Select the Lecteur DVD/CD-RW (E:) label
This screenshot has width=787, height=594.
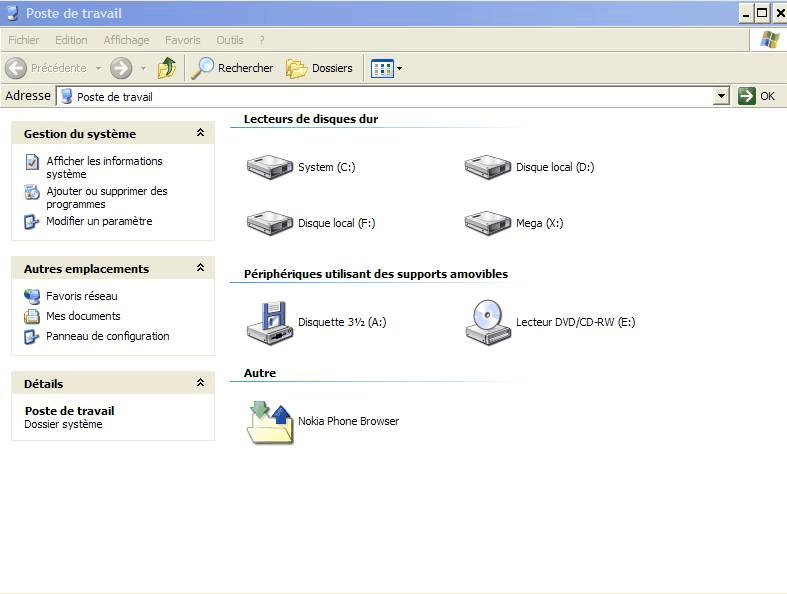coord(576,322)
